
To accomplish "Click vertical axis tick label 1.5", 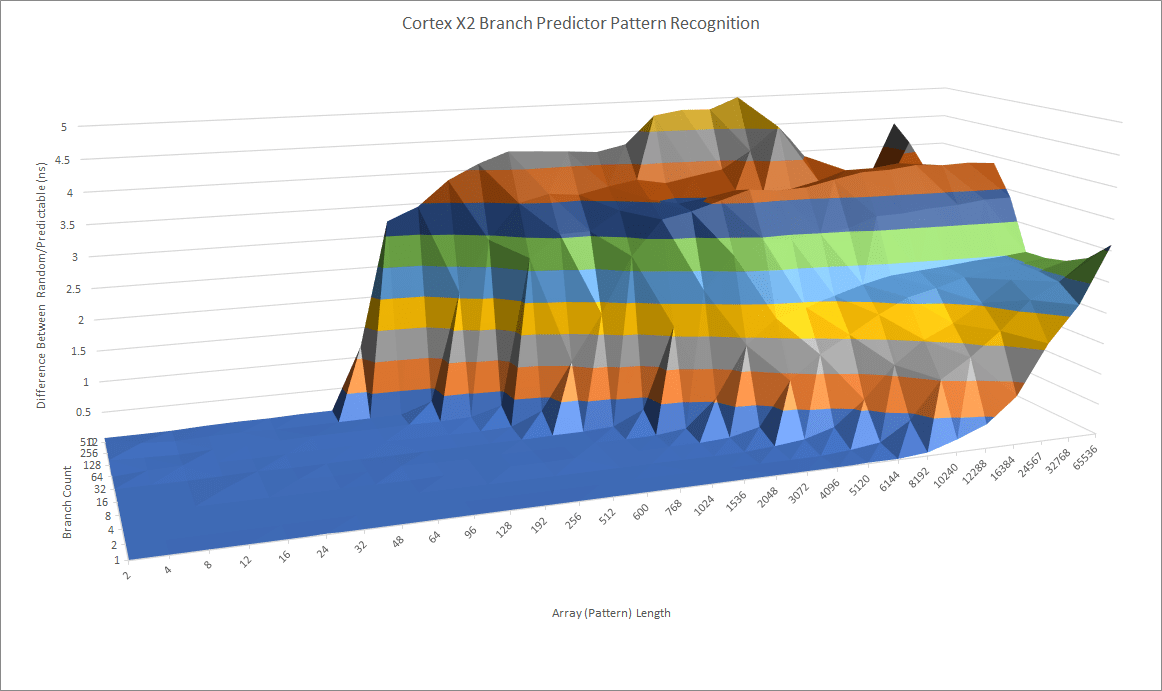I will [x=79, y=351].
